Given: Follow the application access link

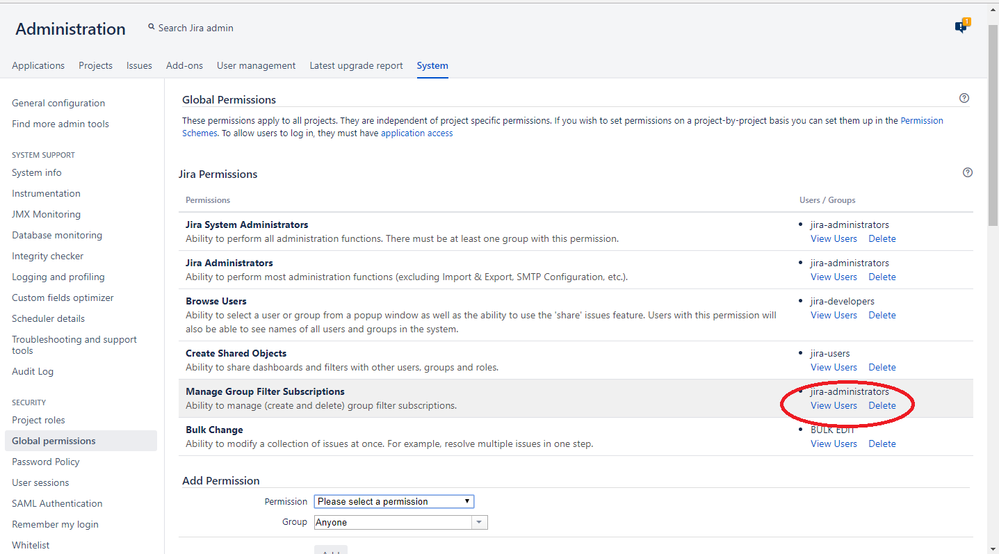Looking at the screenshot, I should (417, 133).
